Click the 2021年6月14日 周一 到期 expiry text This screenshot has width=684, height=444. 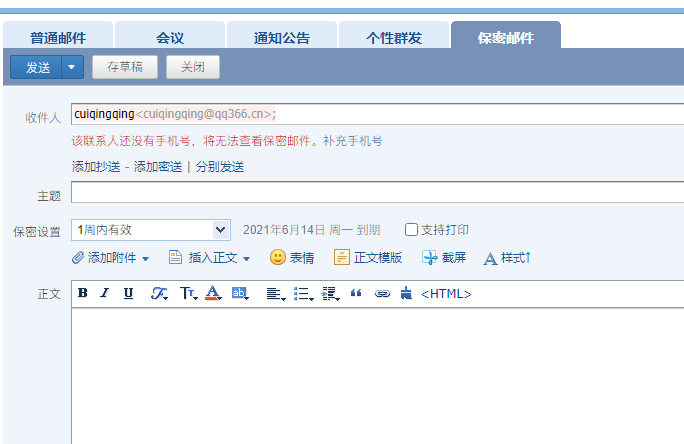click(311, 230)
